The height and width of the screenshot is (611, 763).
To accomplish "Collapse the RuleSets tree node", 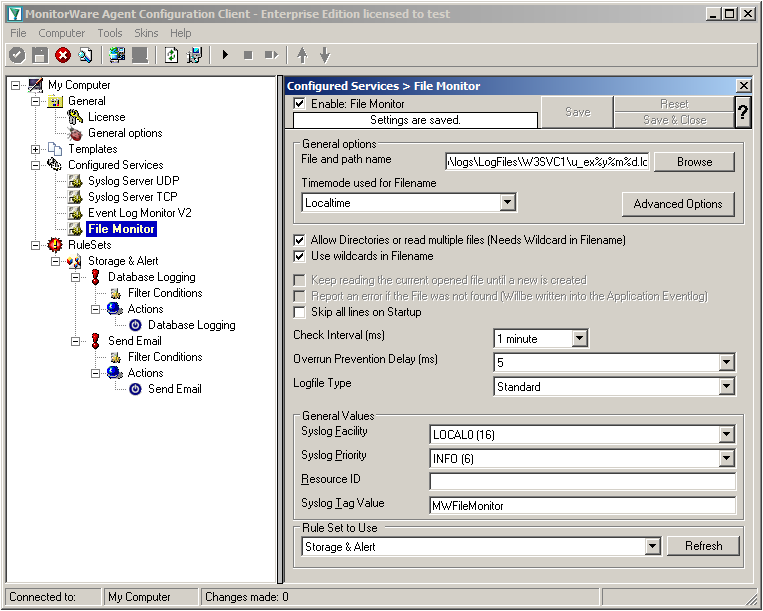I will tap(36, 245).
